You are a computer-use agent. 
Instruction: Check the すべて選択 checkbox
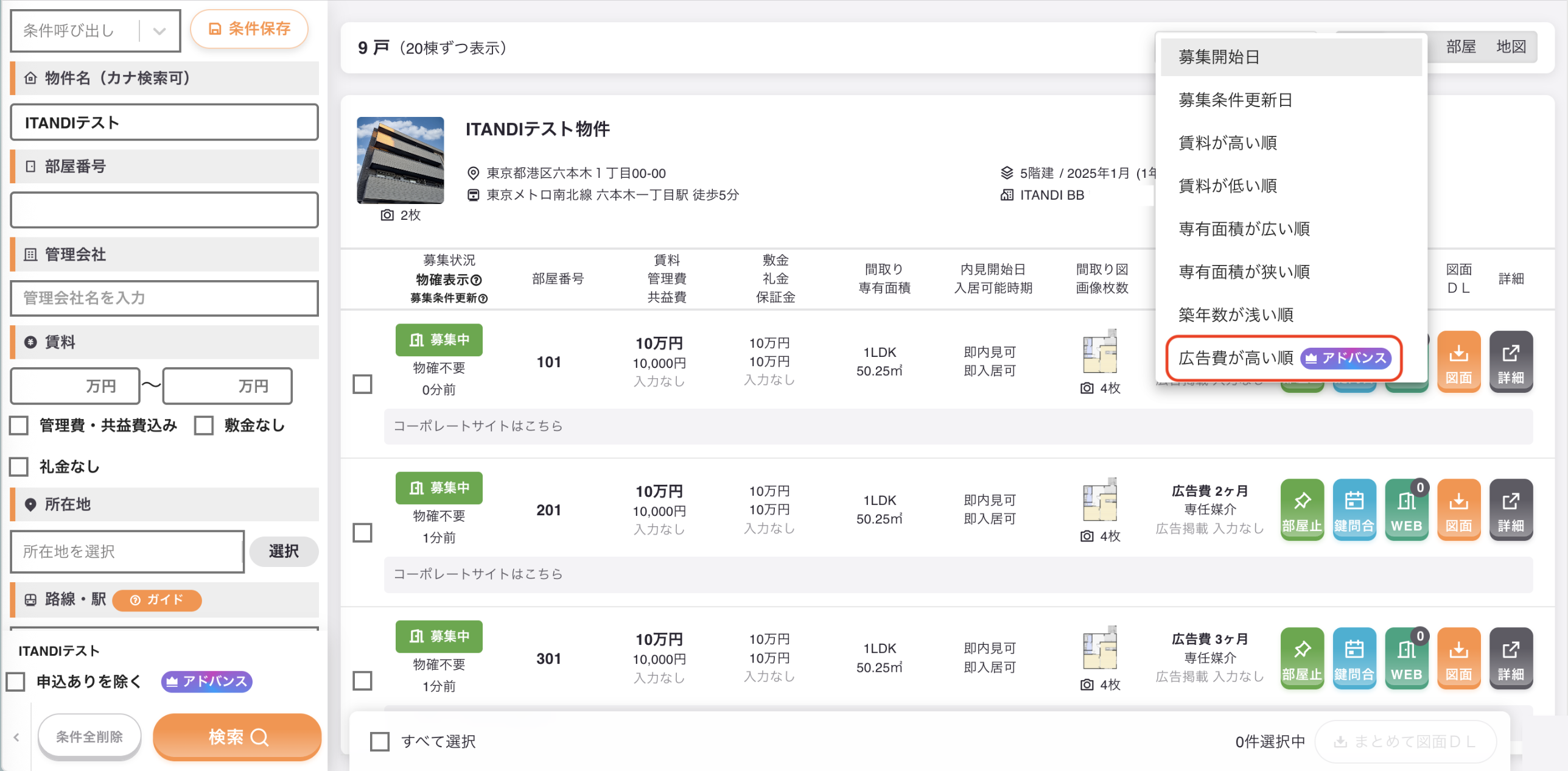coord(380,741)
